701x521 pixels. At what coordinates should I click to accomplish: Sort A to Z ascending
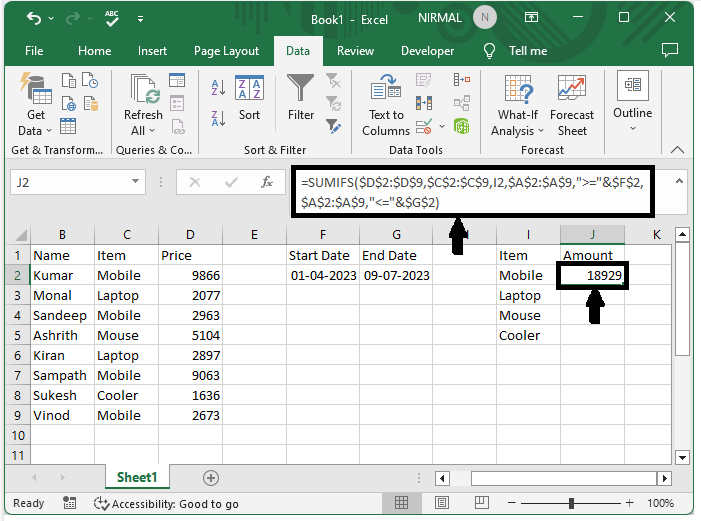[x=219, y=89]
